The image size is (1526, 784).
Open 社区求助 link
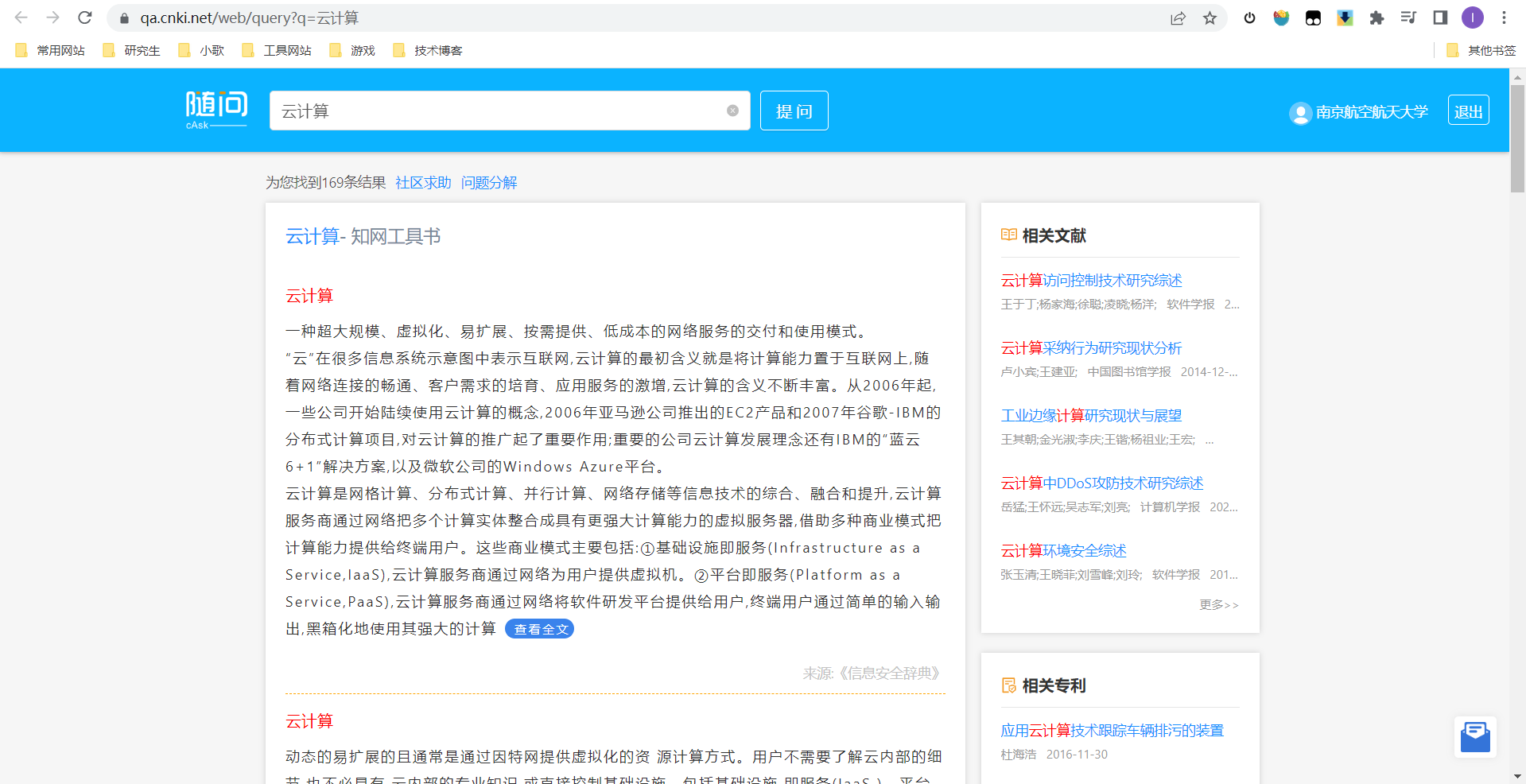[423, 182]
